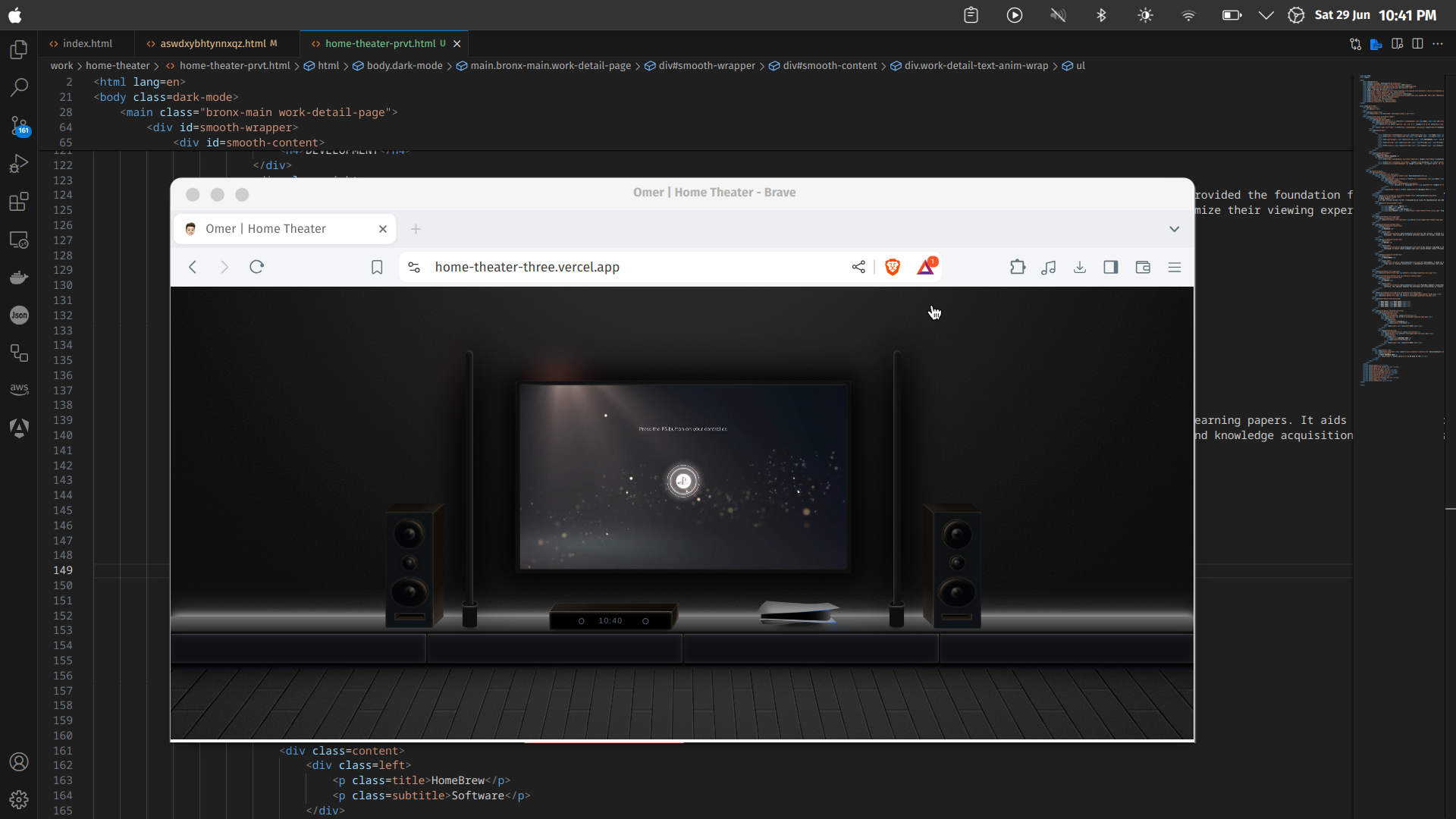Screen dimensions: 1456x819
Task: Click body.dark-mode breadcrumb item
Action: click(x=404, y=66)
